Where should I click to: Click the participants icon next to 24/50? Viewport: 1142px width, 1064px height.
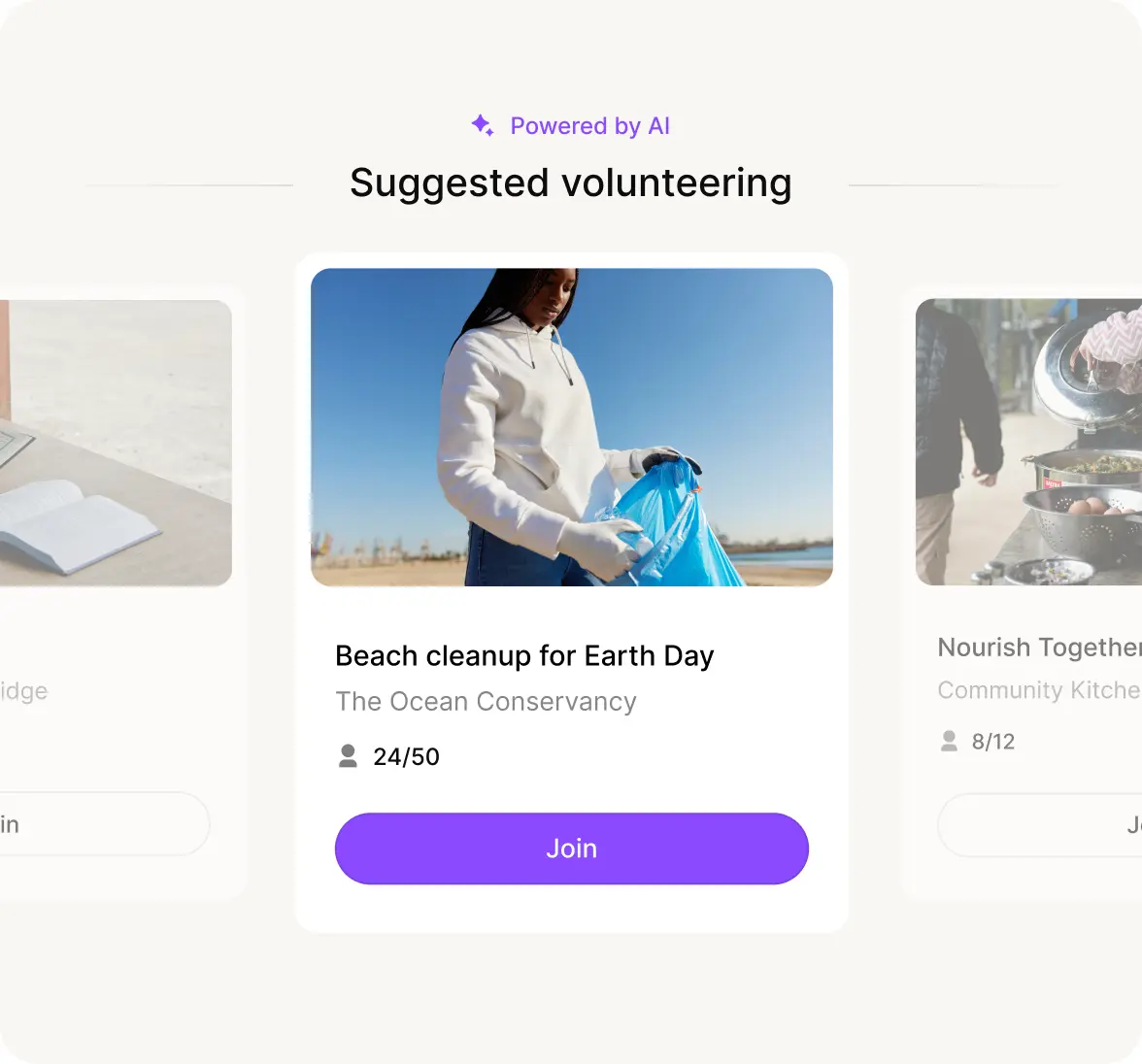[348, 756]
